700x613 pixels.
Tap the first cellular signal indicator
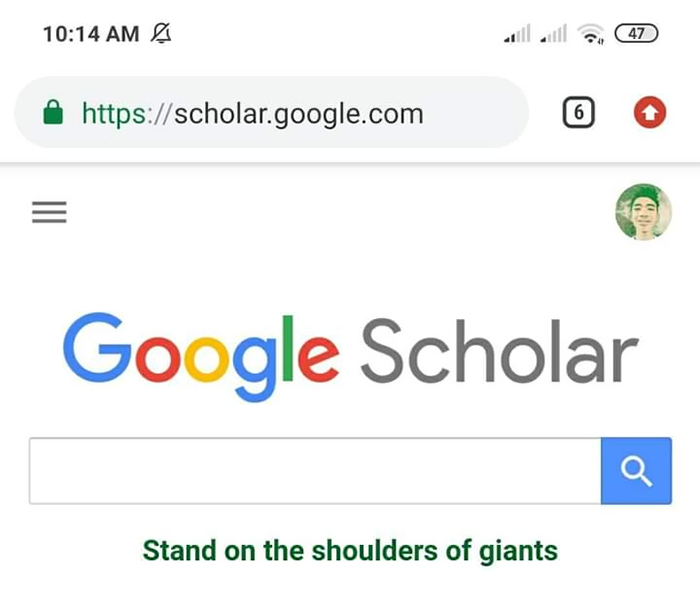[517, 35]
